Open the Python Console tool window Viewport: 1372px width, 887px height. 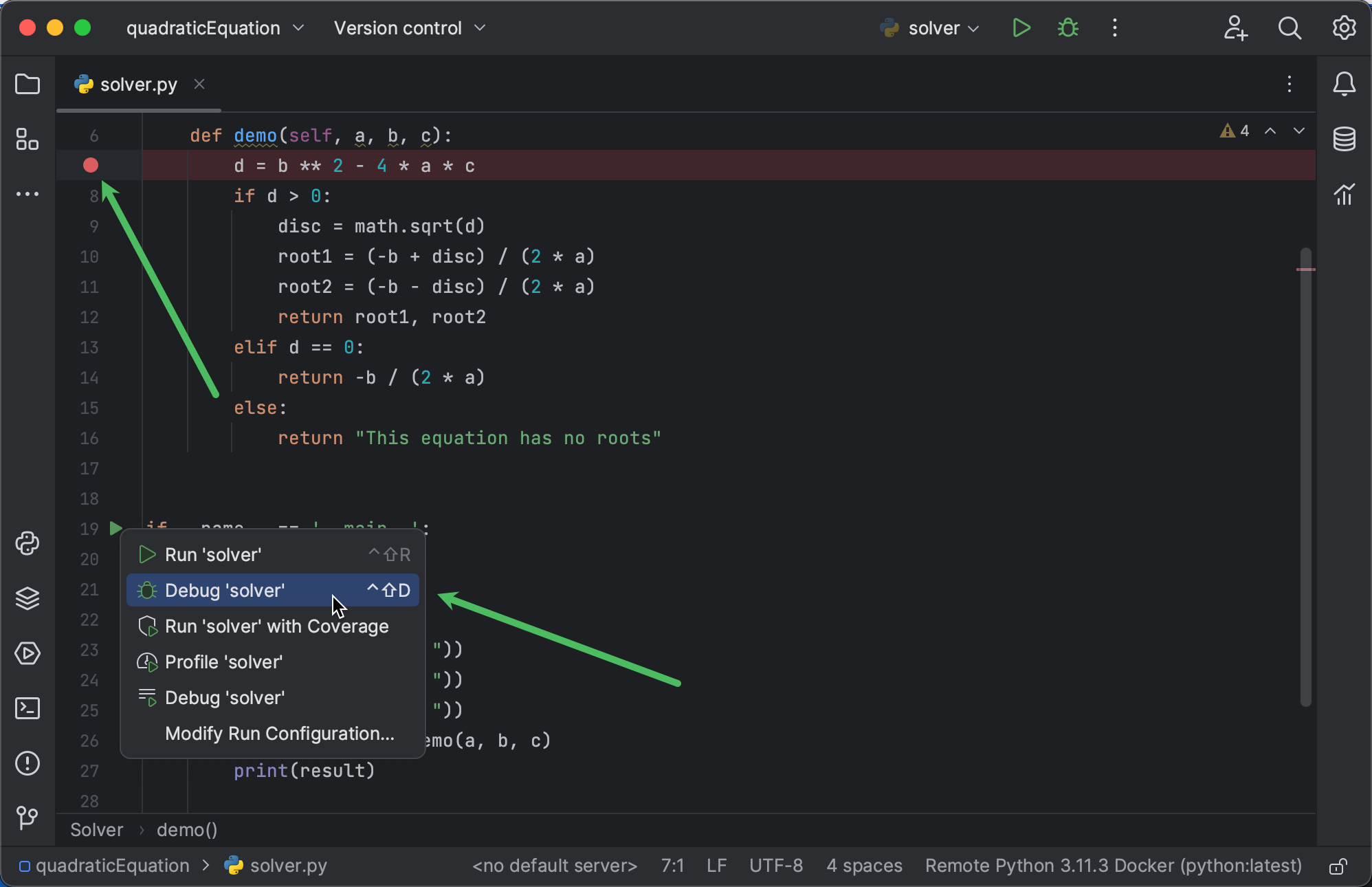pos(27,543)
